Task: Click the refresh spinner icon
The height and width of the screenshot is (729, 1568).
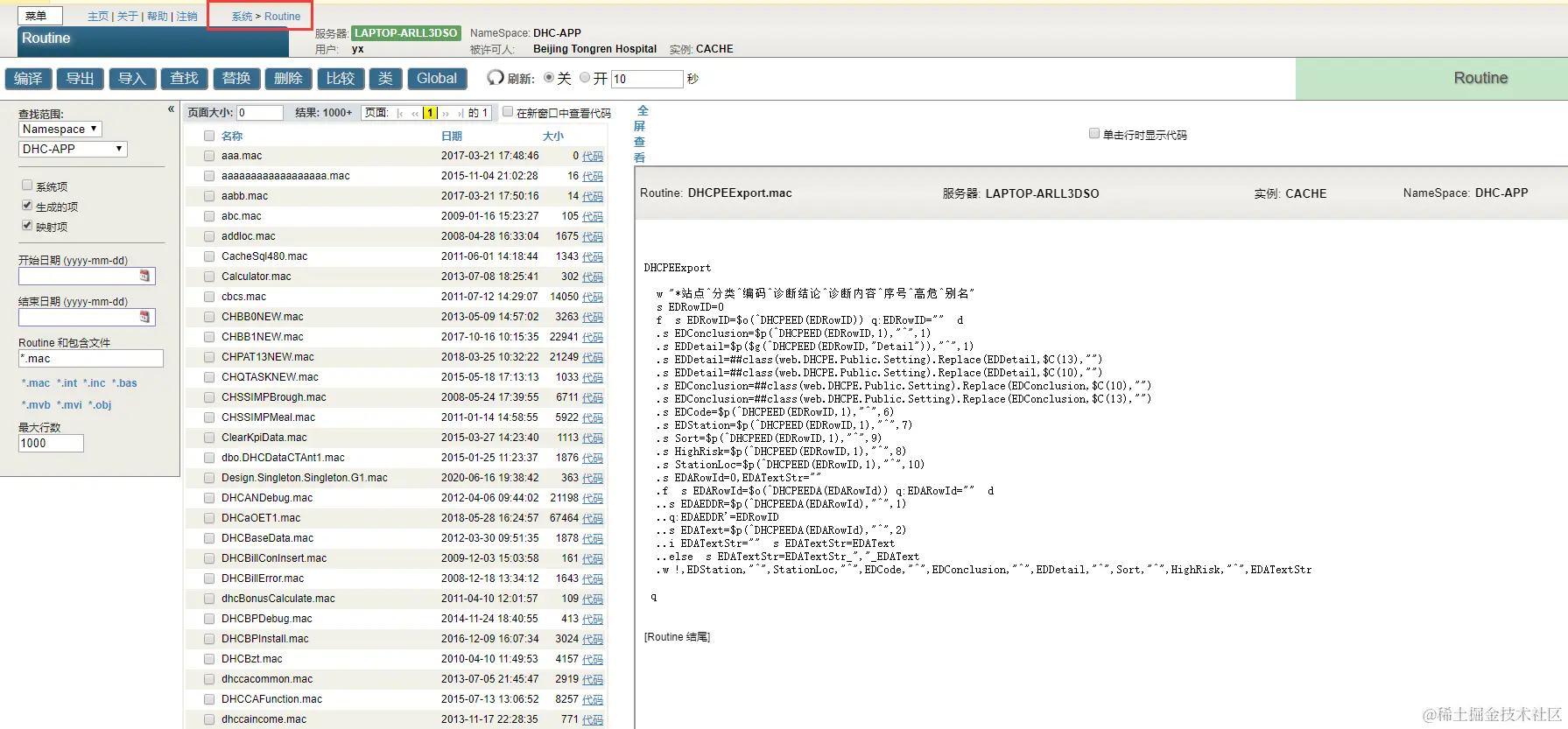Action: (496, 78)
